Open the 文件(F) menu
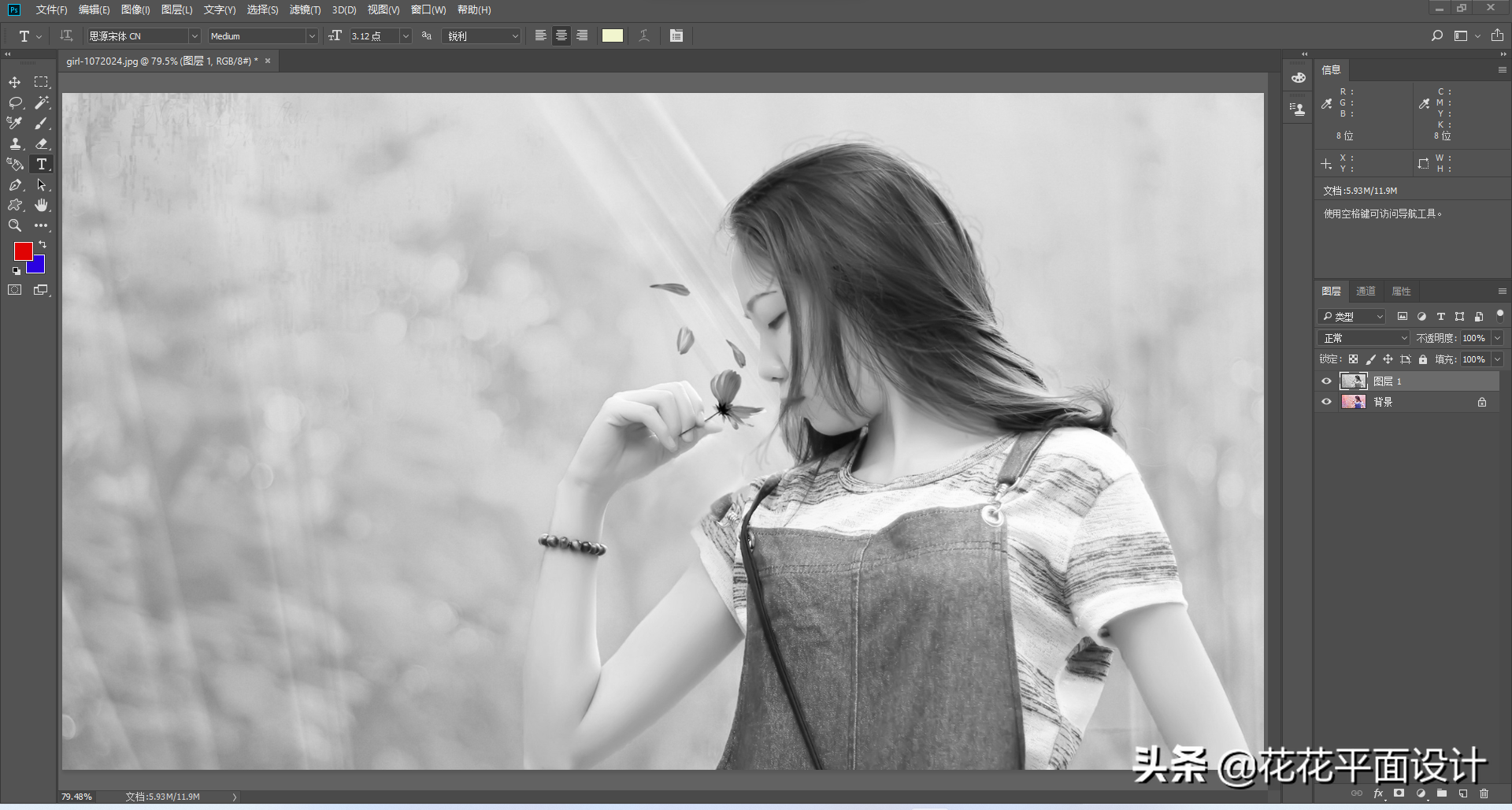 (51, 9)
